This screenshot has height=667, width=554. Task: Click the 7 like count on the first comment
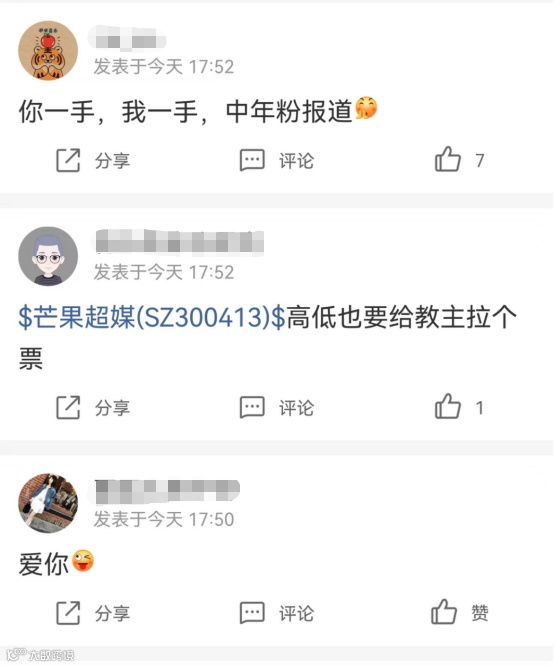480,161
